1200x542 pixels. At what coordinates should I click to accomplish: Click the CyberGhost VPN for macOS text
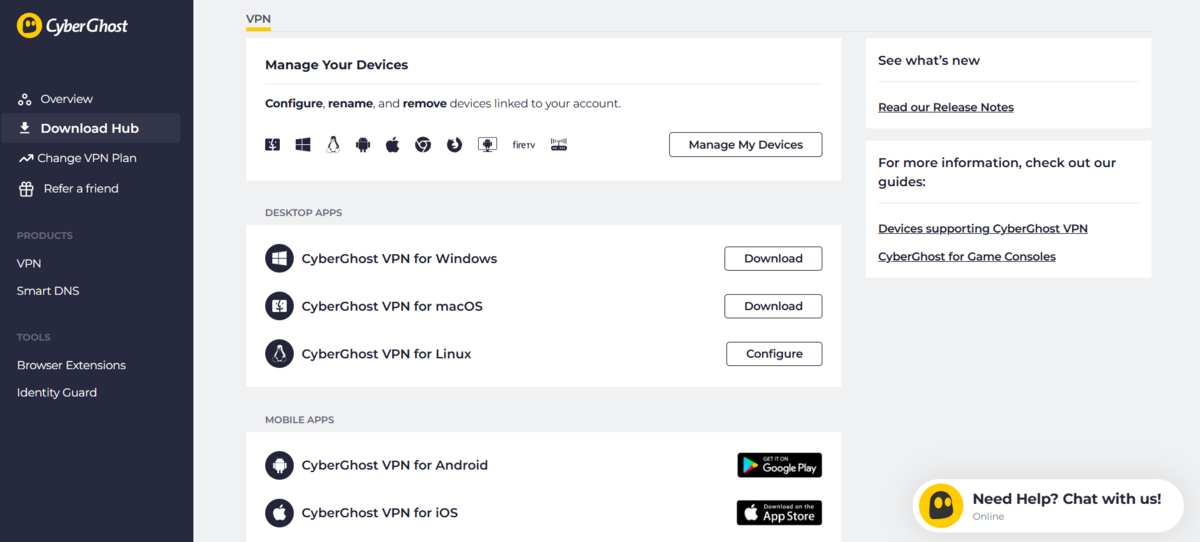(x=392, y=306)
